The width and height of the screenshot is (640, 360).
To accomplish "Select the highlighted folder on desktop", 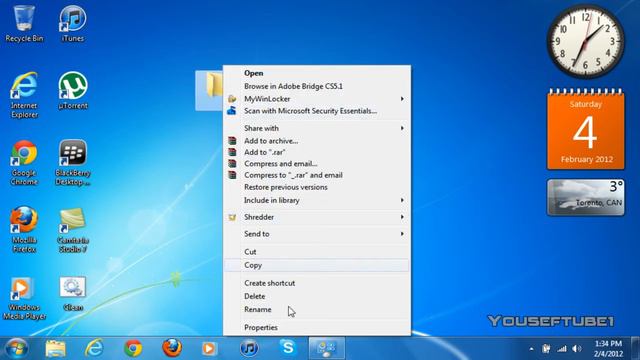I will (x=209, y=90).
